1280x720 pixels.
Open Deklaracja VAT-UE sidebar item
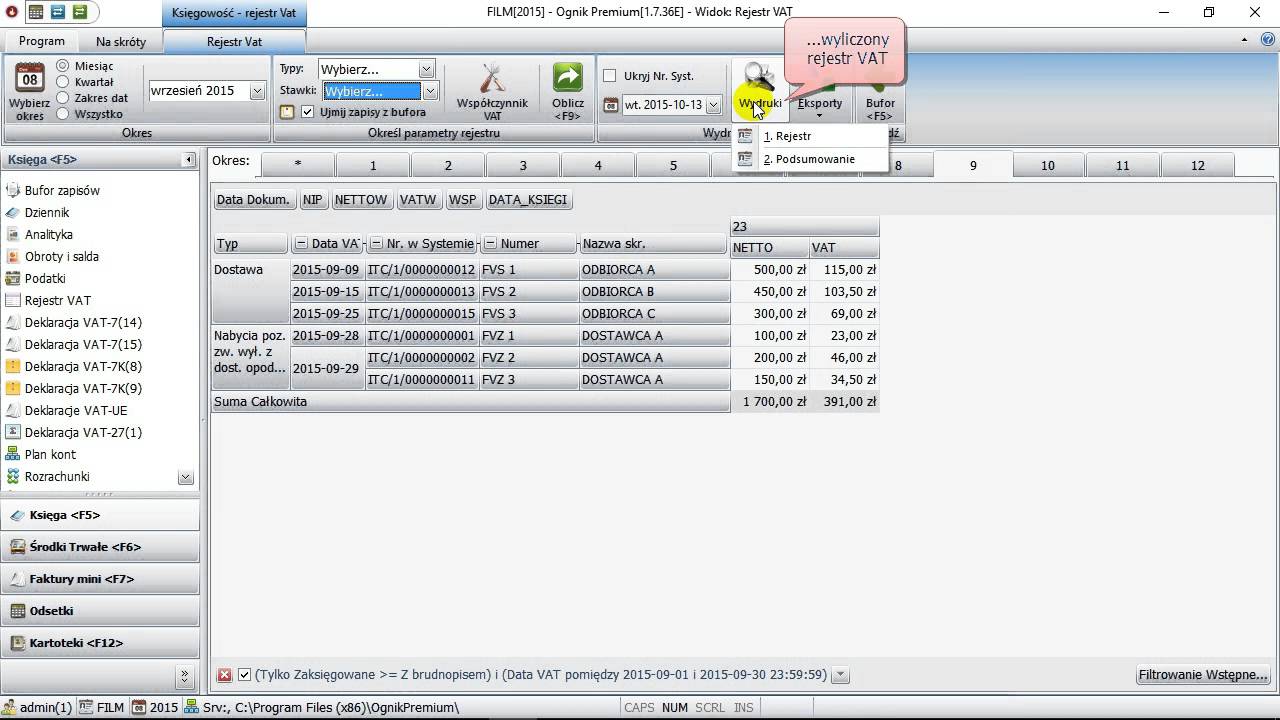76,410
